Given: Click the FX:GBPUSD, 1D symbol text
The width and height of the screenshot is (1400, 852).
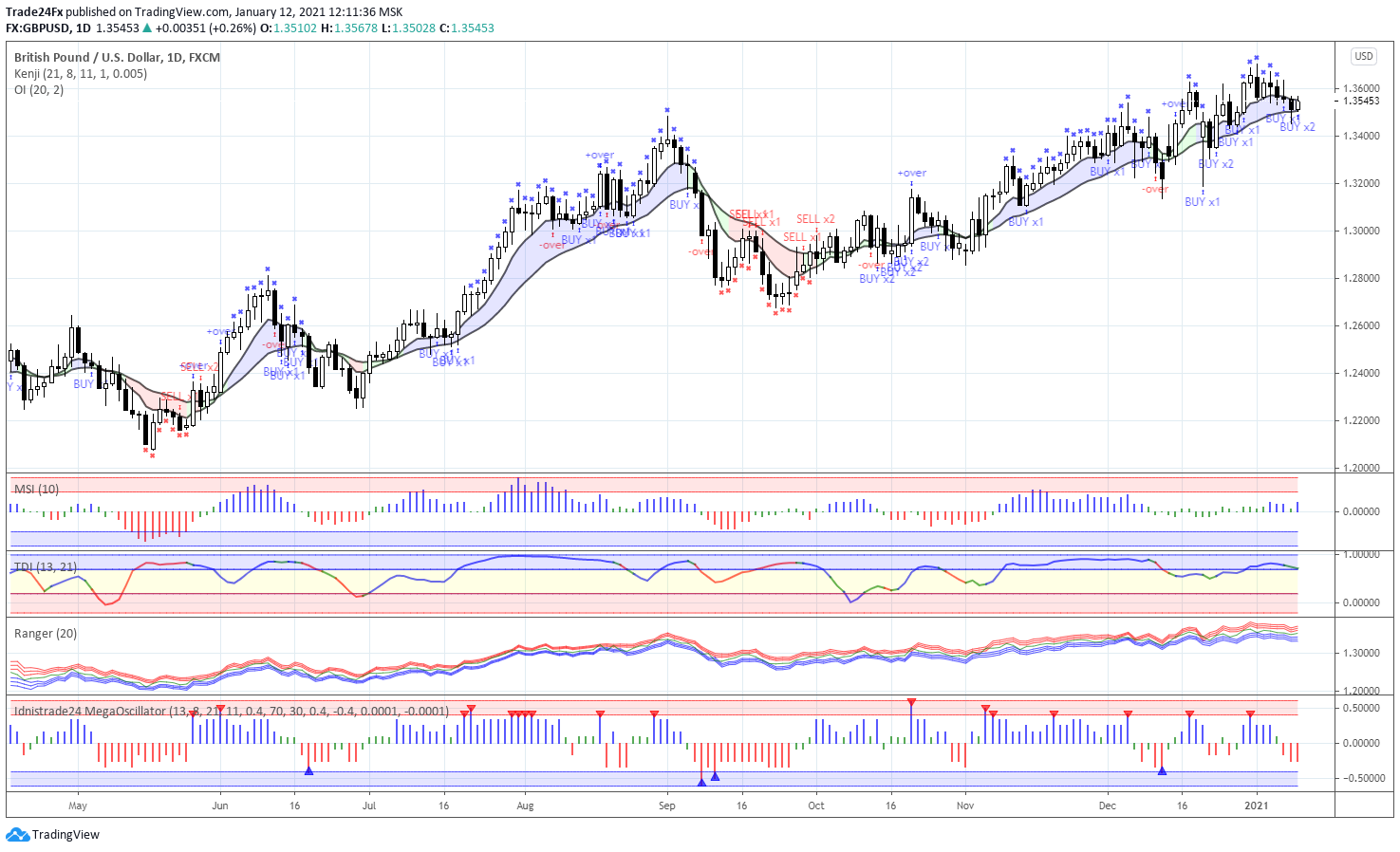Looking at the screenshot, I should [x=48, y=28].
